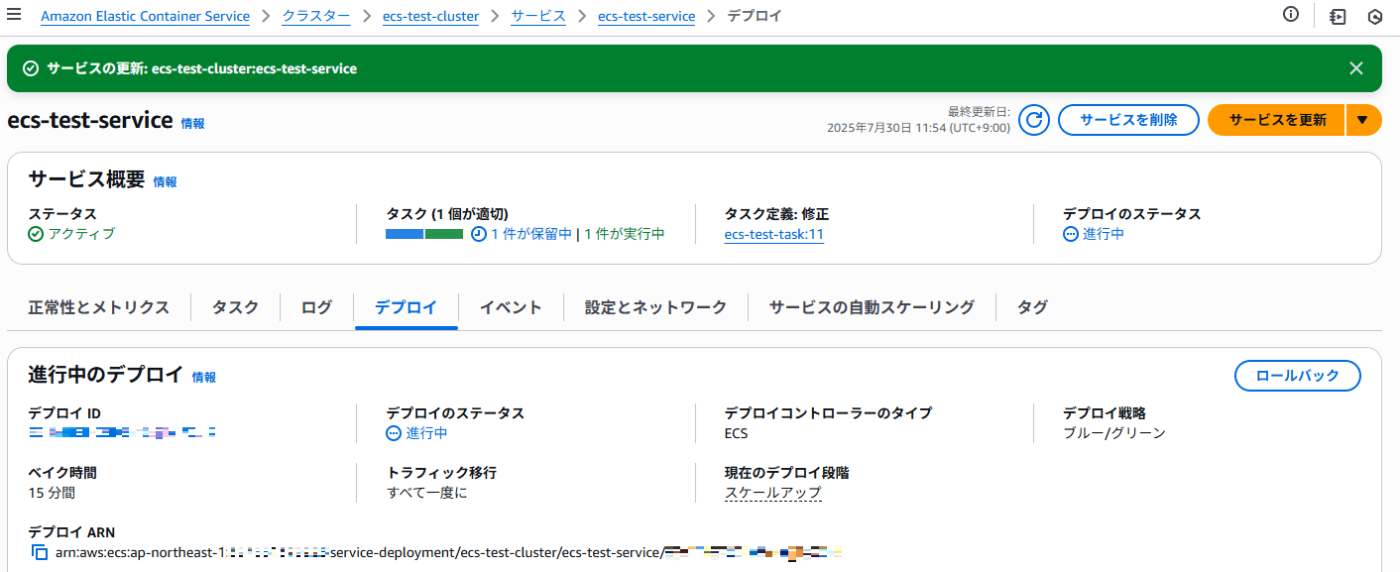
Task: Click the 15 分間 bake time value
Action: tap(52, 493)
